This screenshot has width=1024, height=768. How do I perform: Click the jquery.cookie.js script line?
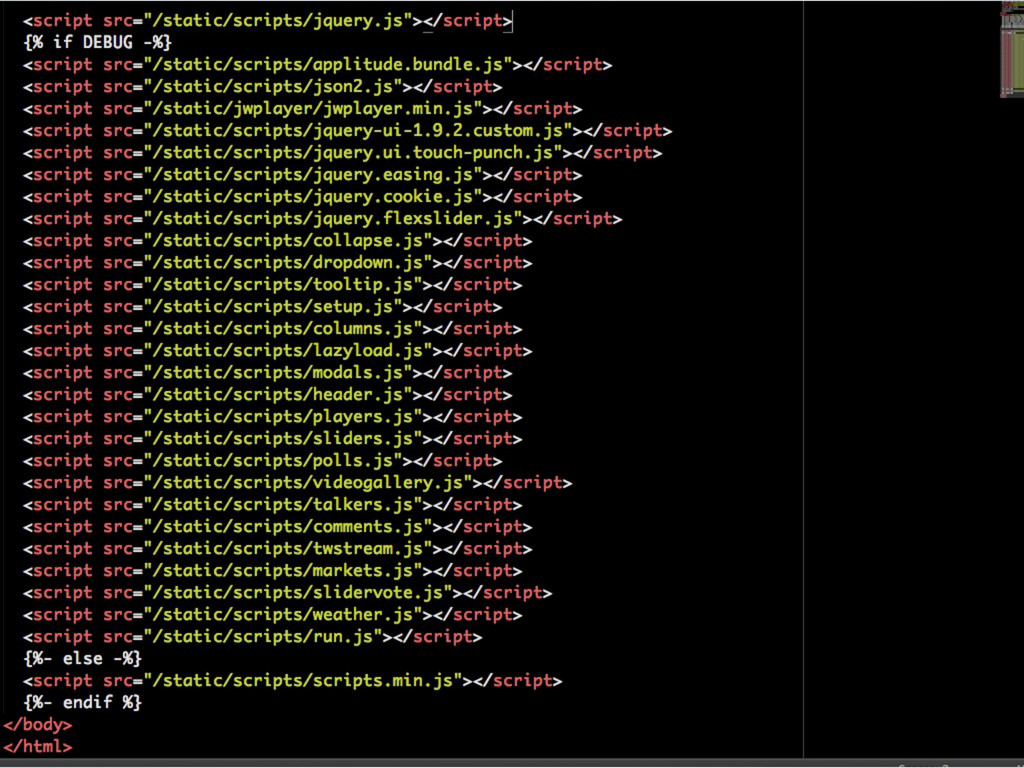pos(302,197)
